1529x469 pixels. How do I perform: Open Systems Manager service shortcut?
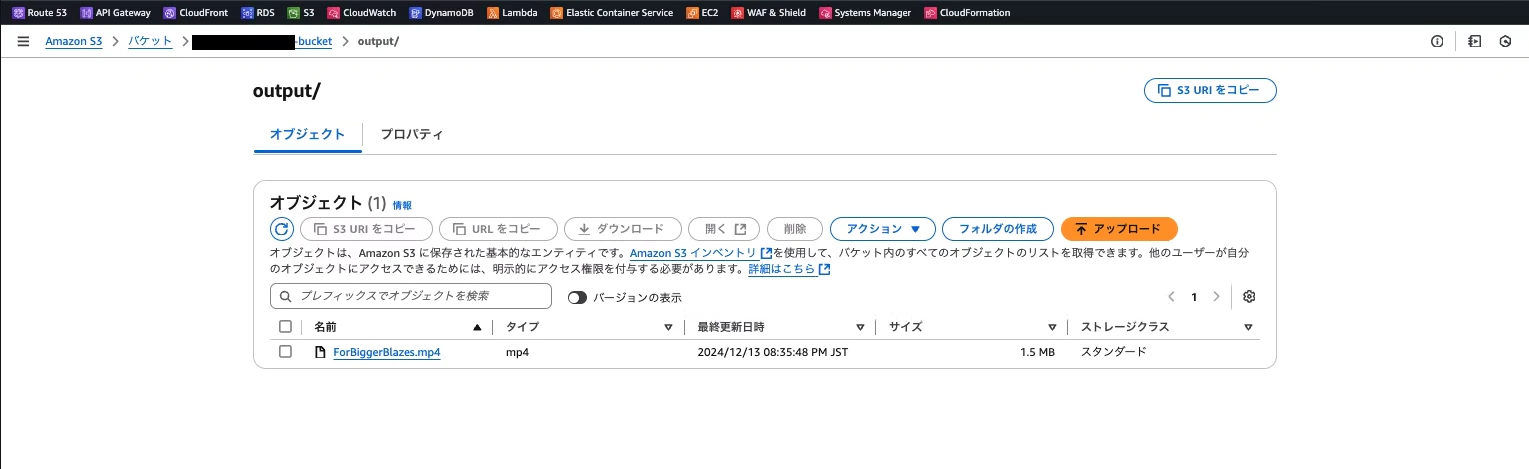[x=865, y=13]
